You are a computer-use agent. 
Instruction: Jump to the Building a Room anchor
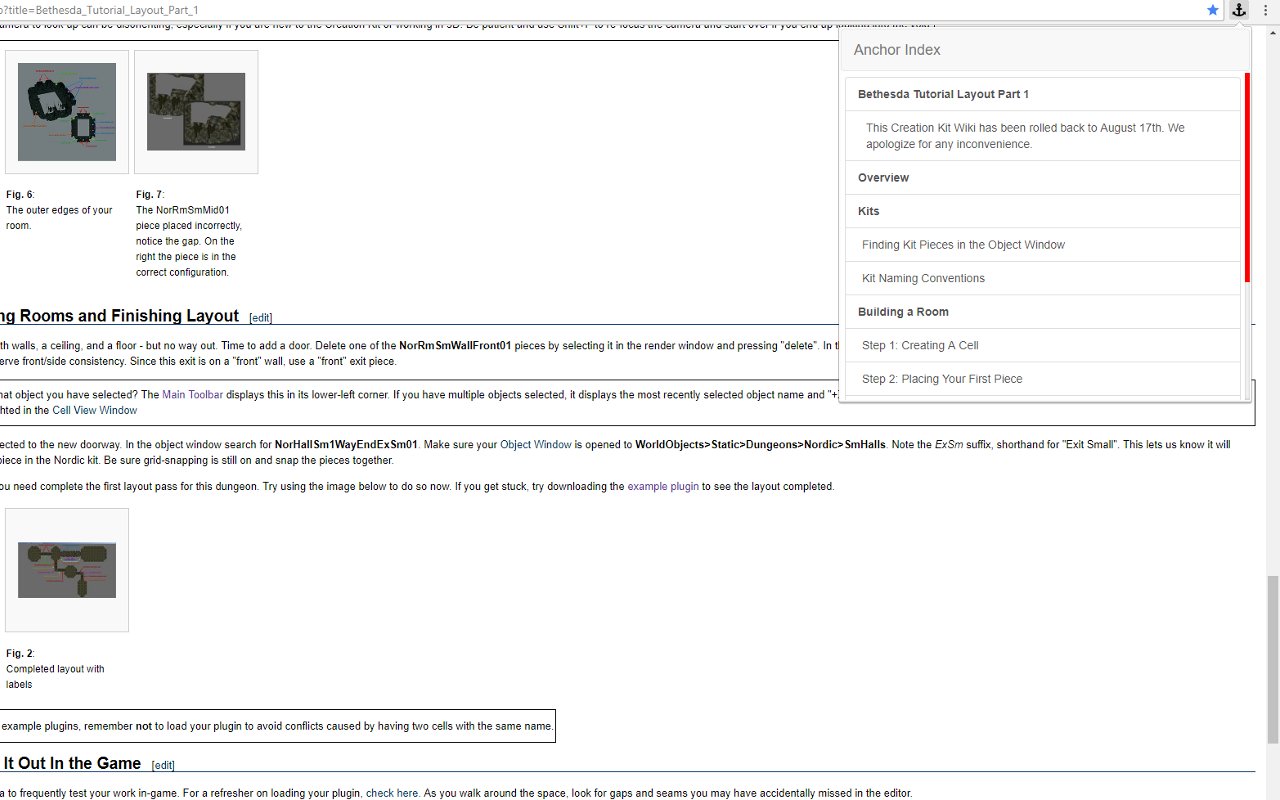click(1043, 312)
